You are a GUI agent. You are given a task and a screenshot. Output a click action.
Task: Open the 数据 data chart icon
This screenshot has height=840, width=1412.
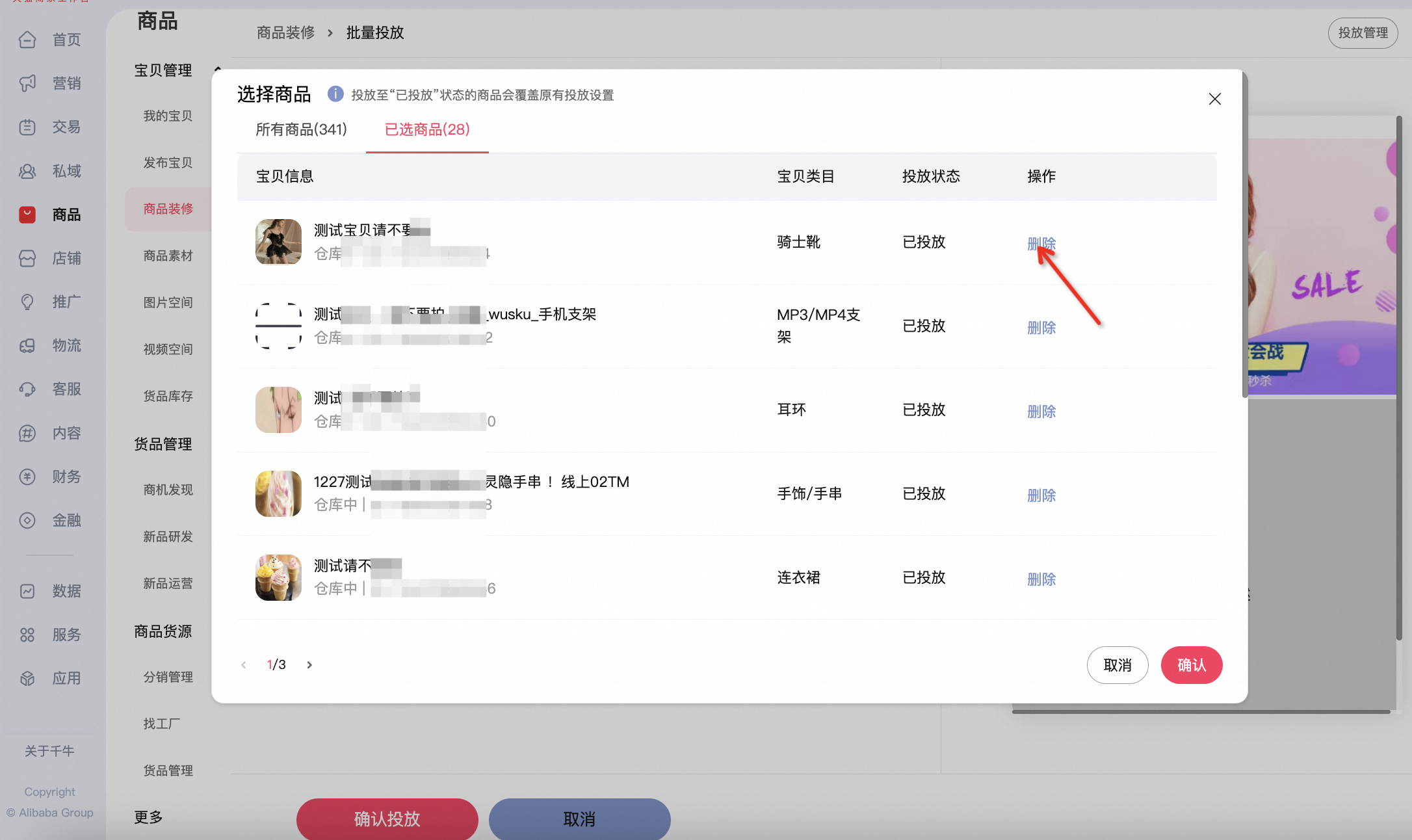coord(27,591)
